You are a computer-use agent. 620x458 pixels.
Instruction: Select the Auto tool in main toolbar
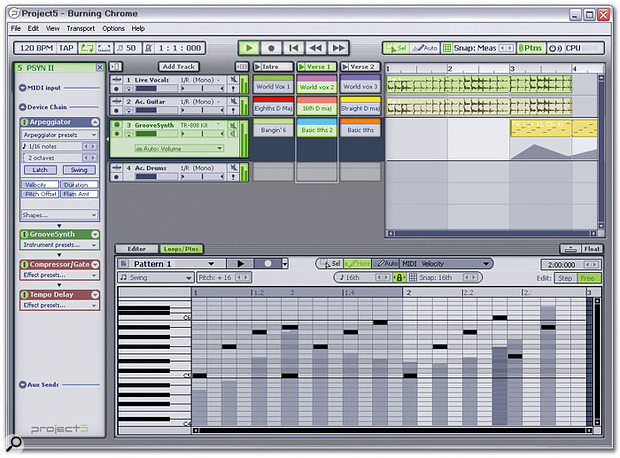(425, 48)
